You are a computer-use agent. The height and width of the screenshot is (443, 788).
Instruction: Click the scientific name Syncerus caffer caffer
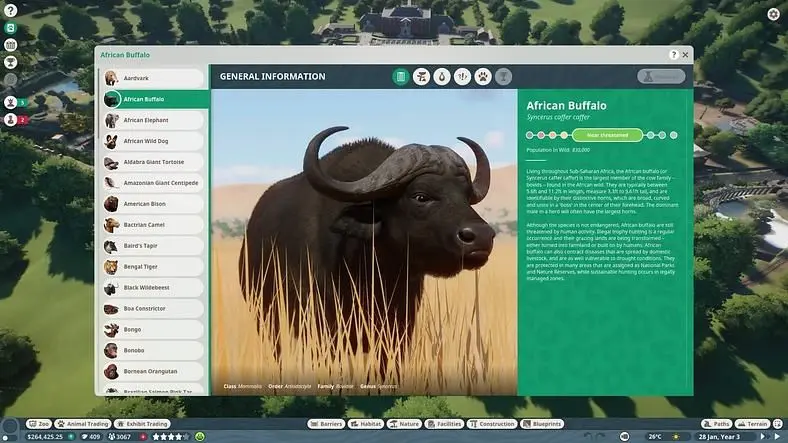click(558, 117)
